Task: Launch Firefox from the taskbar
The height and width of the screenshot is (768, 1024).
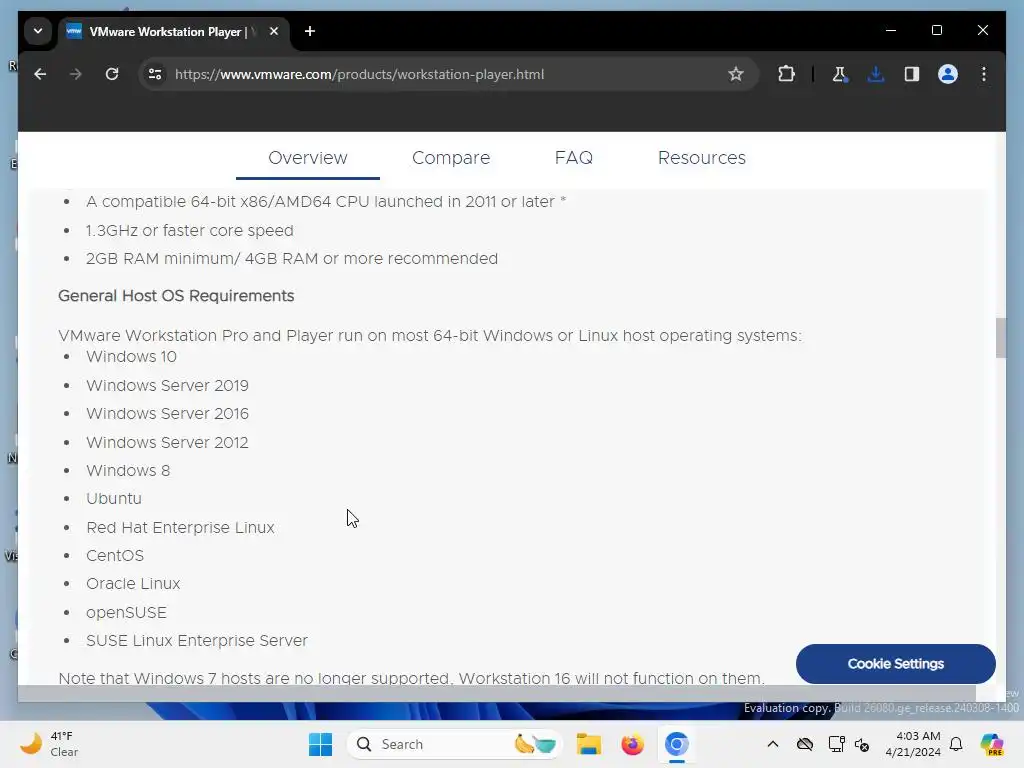Action: pos(632,744)
